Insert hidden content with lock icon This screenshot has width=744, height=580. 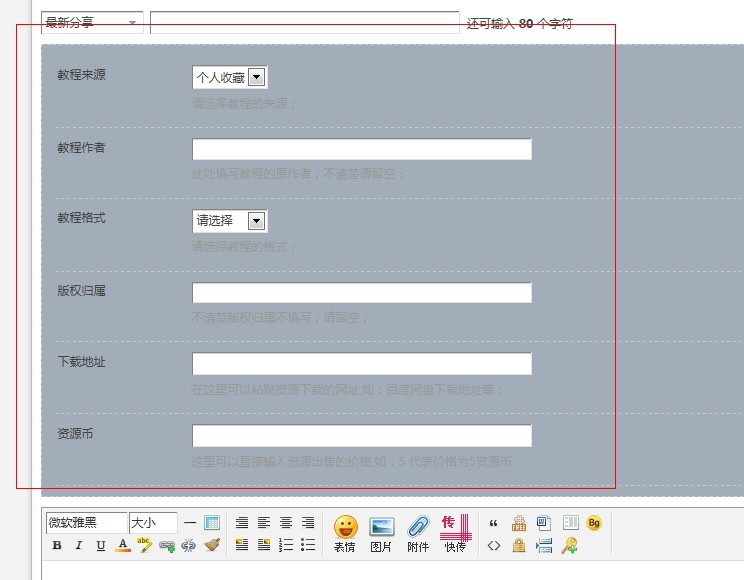tap(519, 545)
